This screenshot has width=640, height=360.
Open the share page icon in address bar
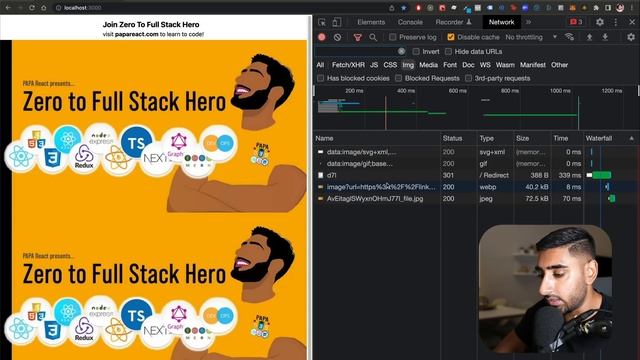point(392,8)
